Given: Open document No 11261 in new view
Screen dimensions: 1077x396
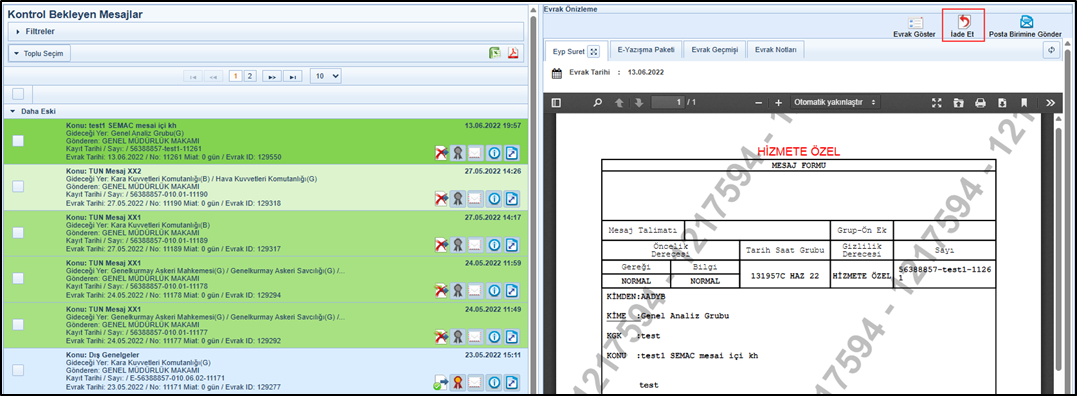Looking at the screenshot, I should pyautogui.click(x=511, y=152).
